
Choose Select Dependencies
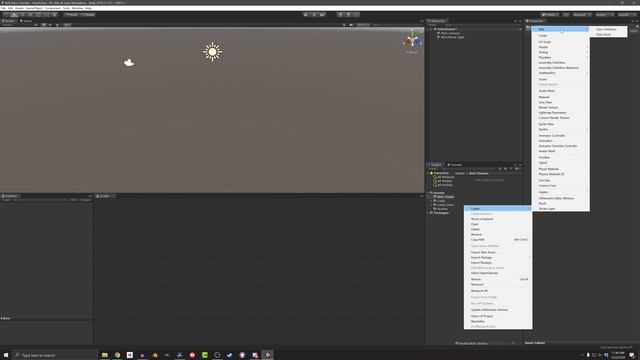(498, 273)
